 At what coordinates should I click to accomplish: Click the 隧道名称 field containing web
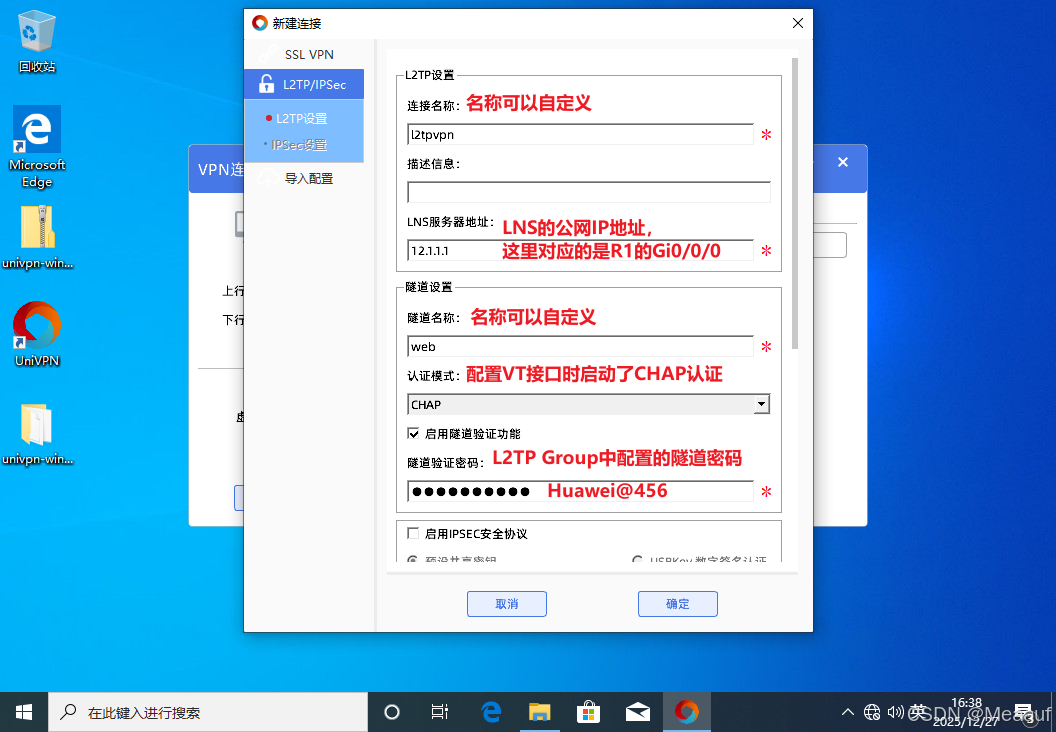[x=581, y=346]
